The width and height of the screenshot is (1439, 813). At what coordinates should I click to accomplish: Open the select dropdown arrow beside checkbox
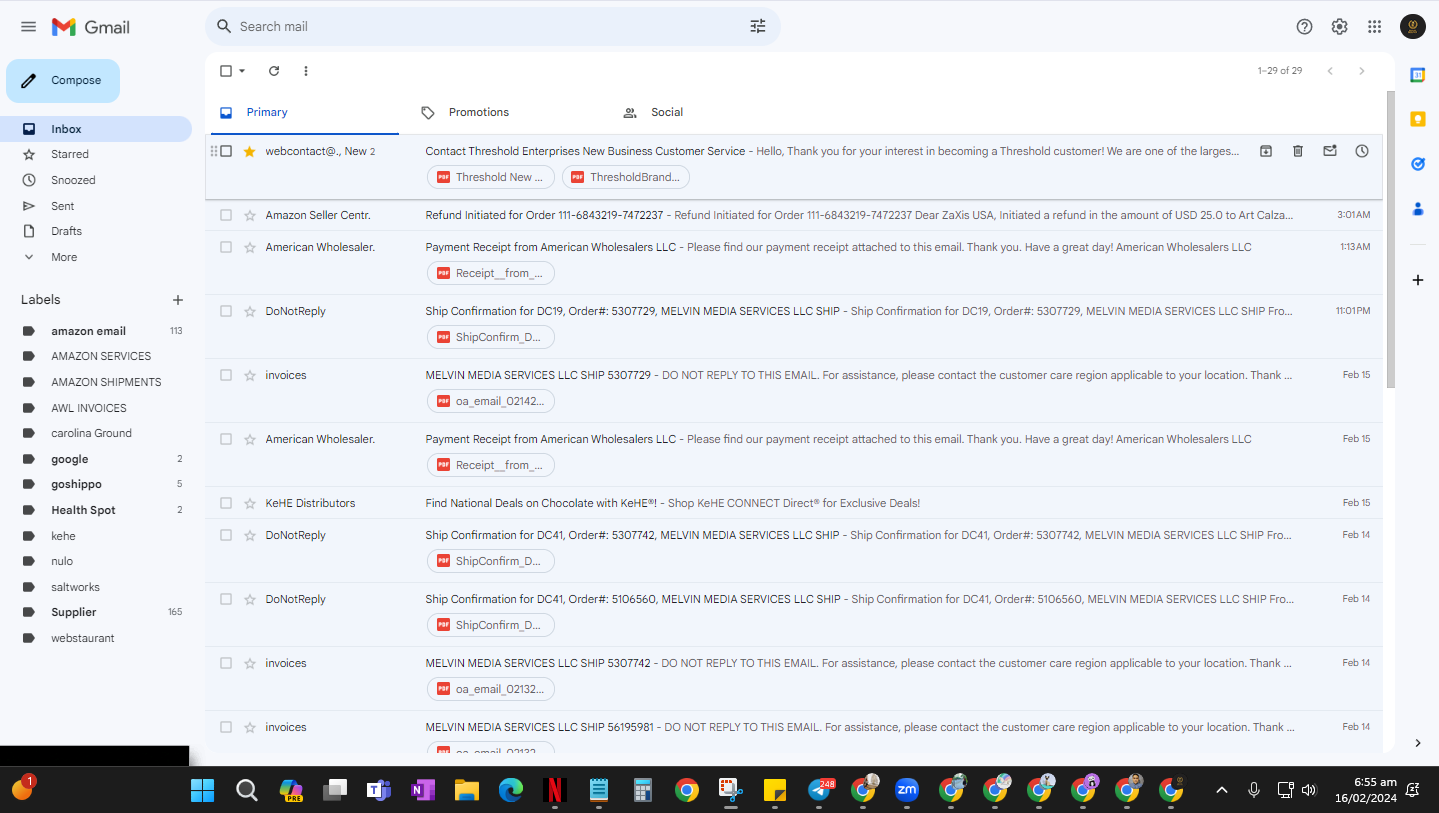(x=242, y=71)
